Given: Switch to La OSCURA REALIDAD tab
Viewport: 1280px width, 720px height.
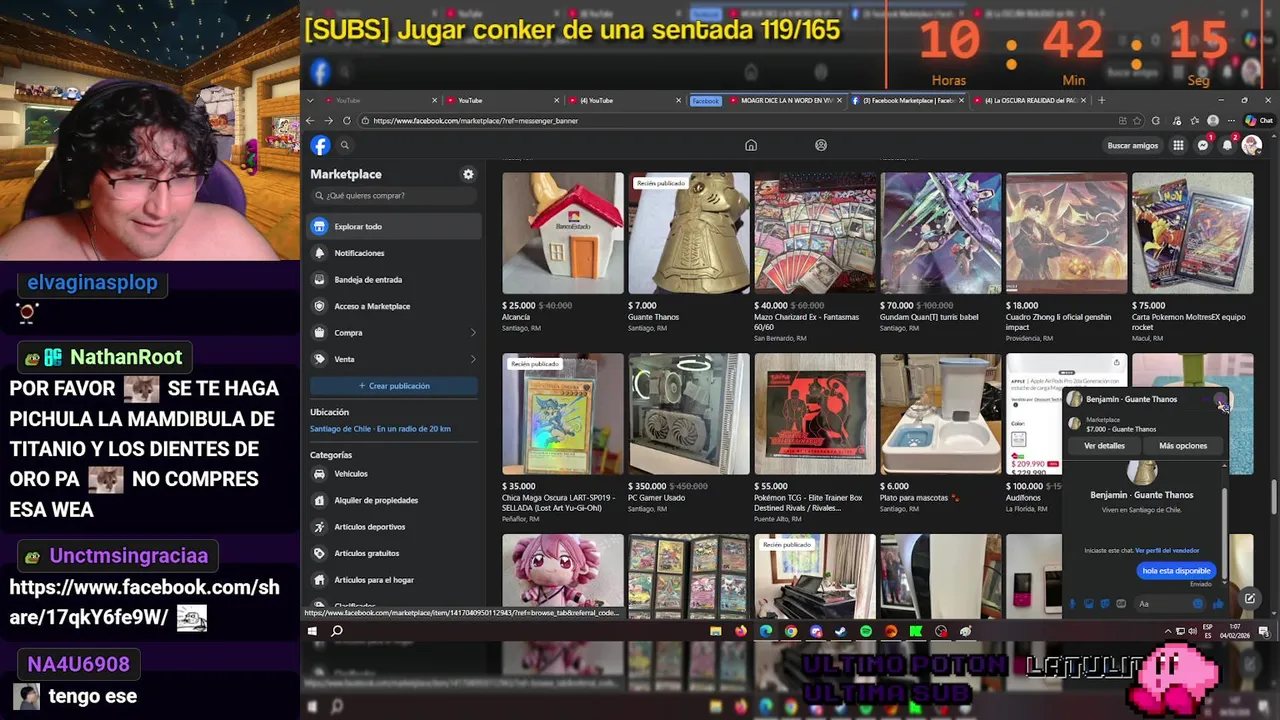Looking at the screenshot, I should click(1031, 100).
